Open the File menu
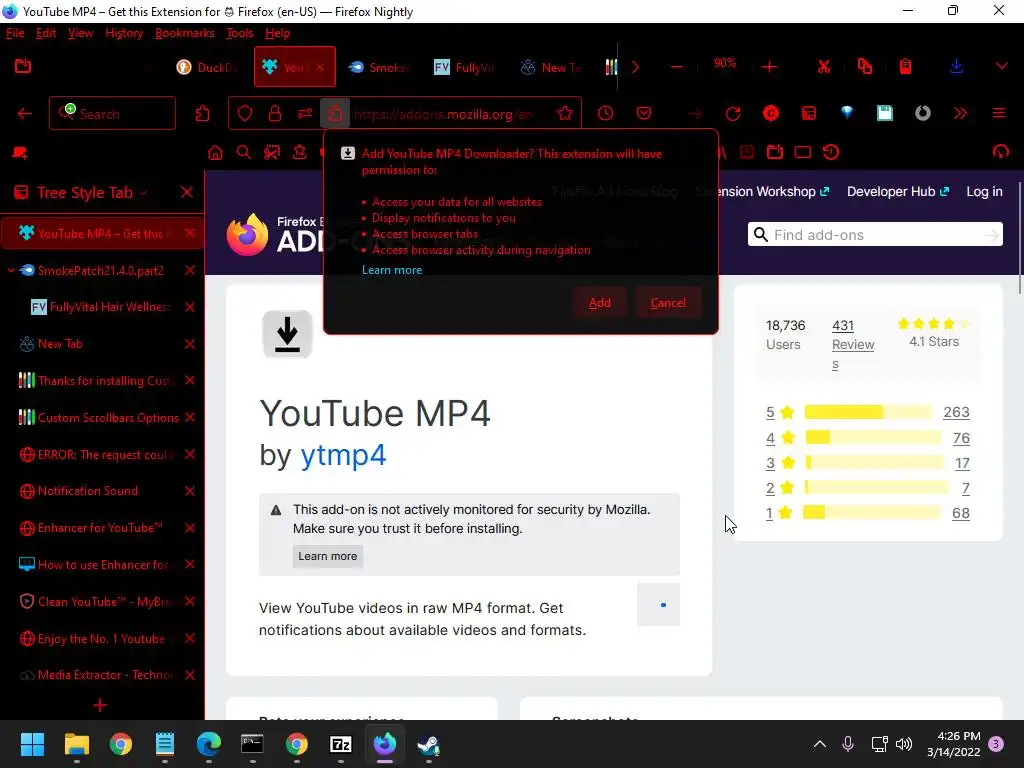The height and width of the screenshot is (768, 1024). [x=15, y=33]
